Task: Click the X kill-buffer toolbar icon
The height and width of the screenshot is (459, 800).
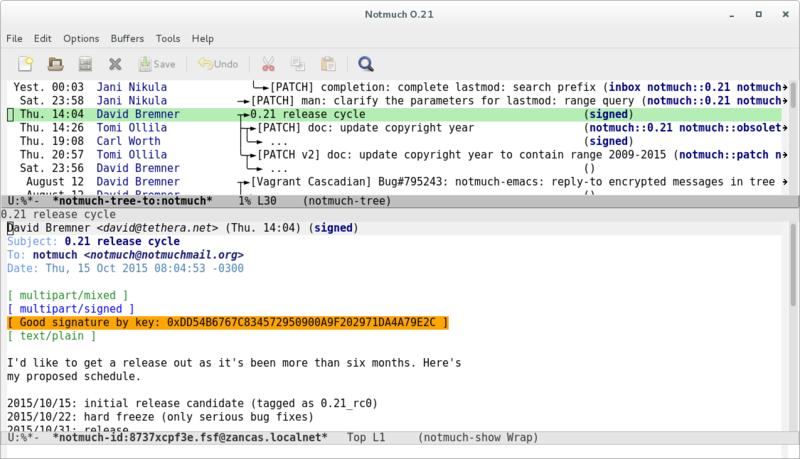Action: coord(115,64)
